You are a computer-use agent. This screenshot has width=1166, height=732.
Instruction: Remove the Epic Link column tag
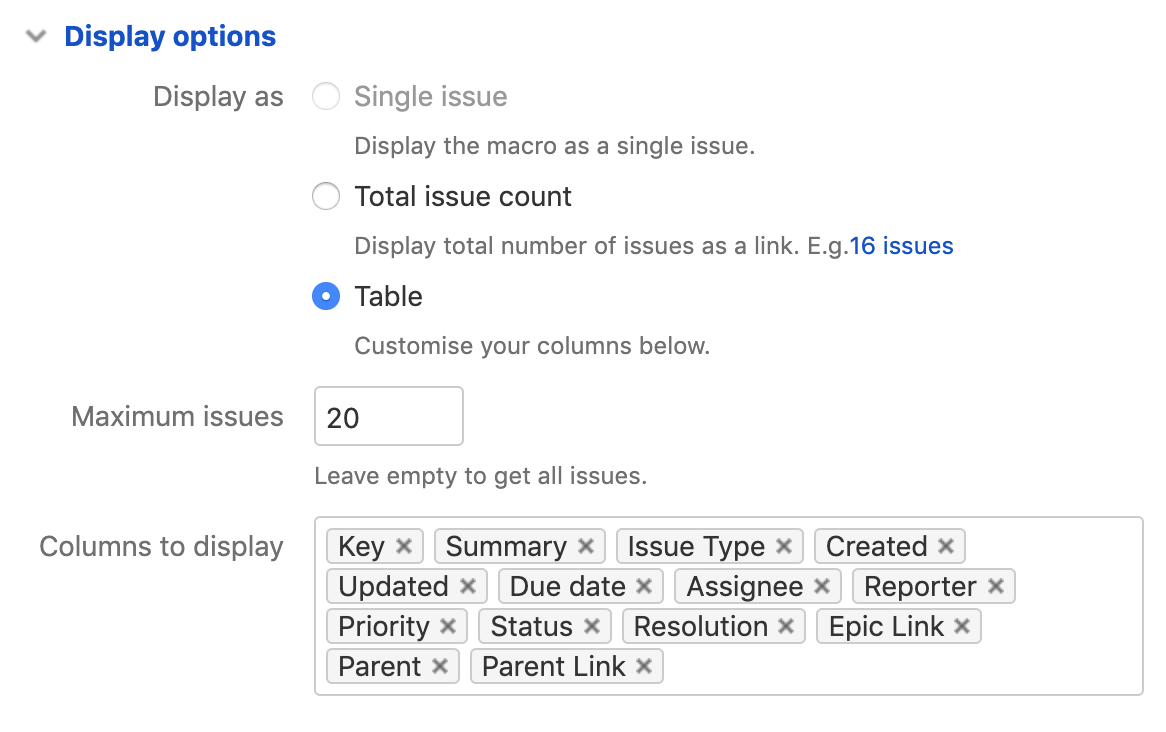coord(964,626)
